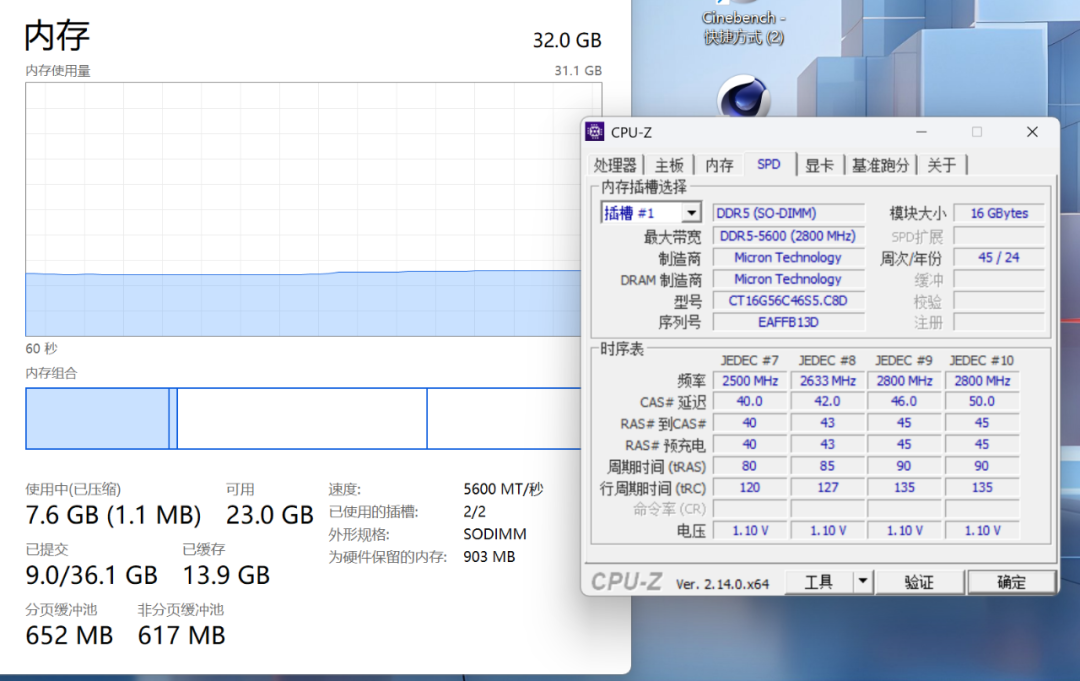Image resolution: width=1080 pixels, height=681 pixels.
Task: Select the 2633 MHz frequency cell
Action: (x=827, y=381)
